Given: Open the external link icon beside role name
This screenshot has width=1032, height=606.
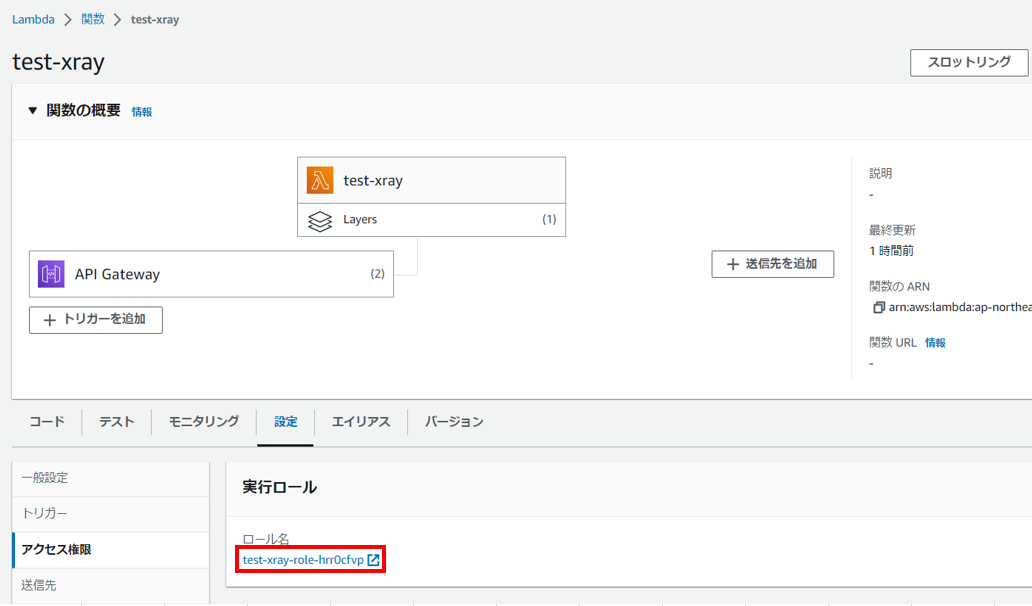Looking at the screenshot, I should click(373, 560).
